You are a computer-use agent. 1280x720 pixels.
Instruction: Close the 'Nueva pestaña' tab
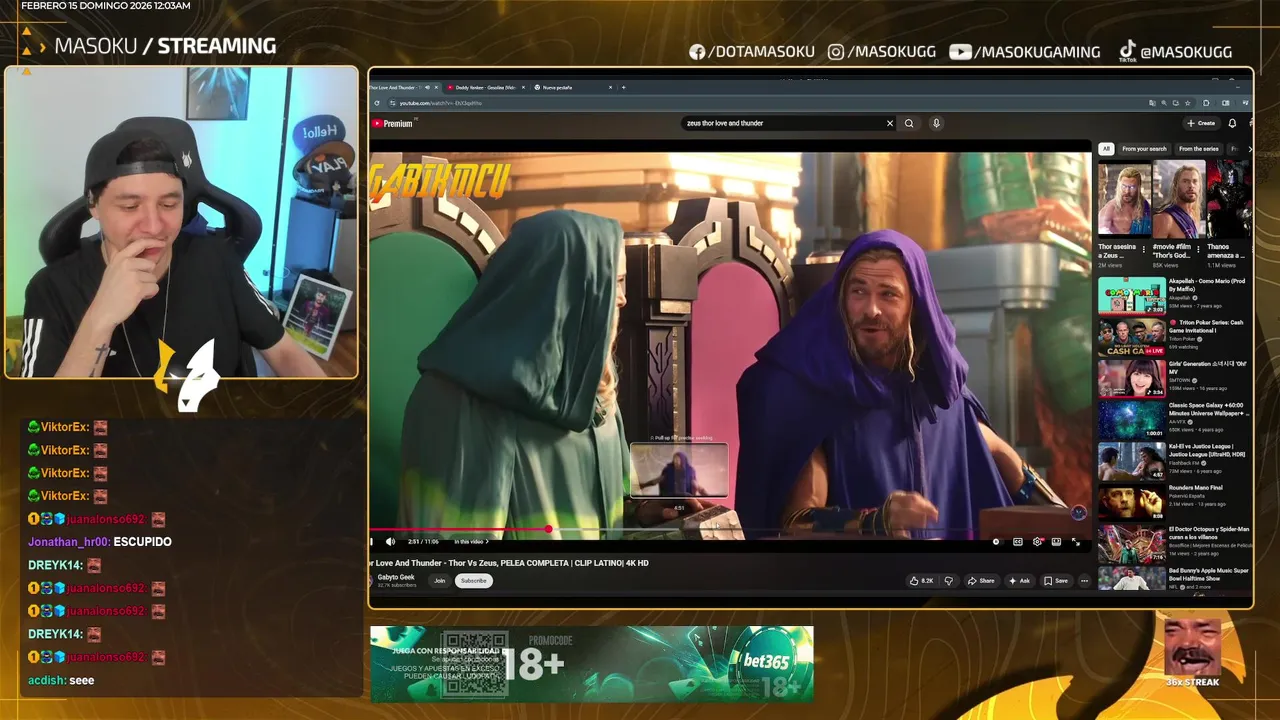[x=610, y=87]
